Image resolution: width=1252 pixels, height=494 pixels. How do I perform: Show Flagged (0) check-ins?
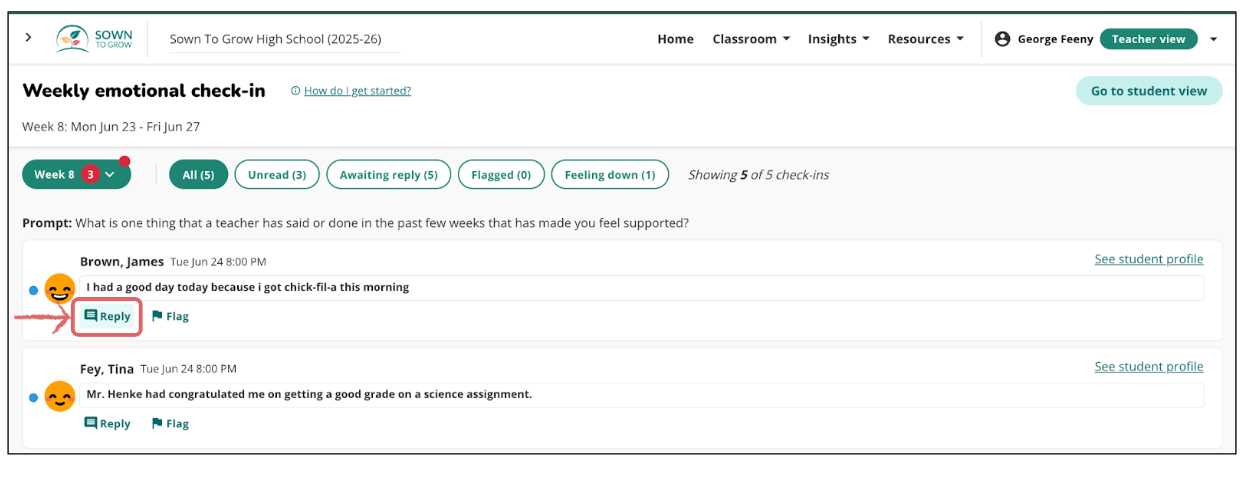pos(500,175)
